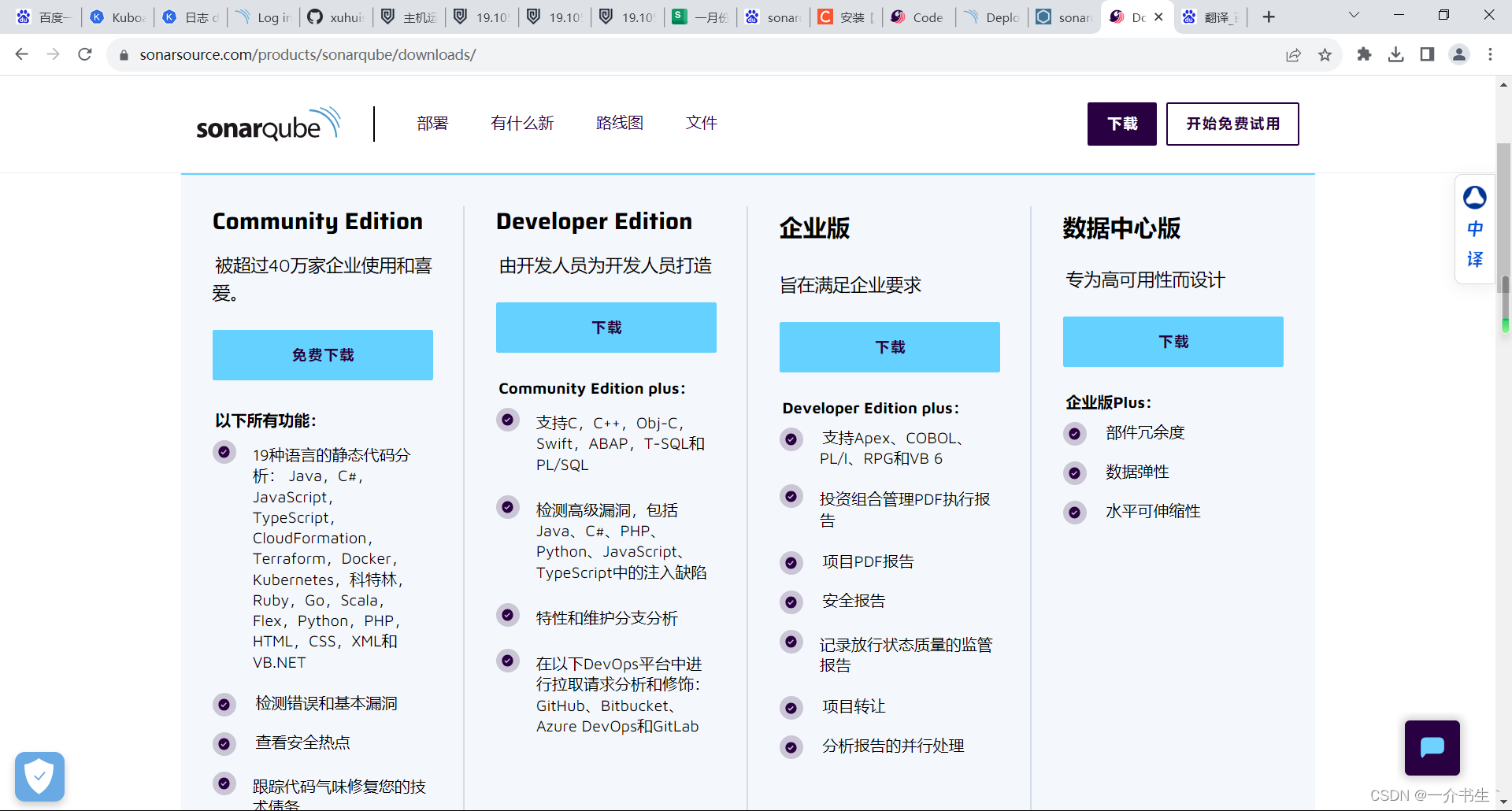Click check icon beside 部件冗余度
The height and width of the screenshot is (811, 1512).
[x=1075, y=433]
